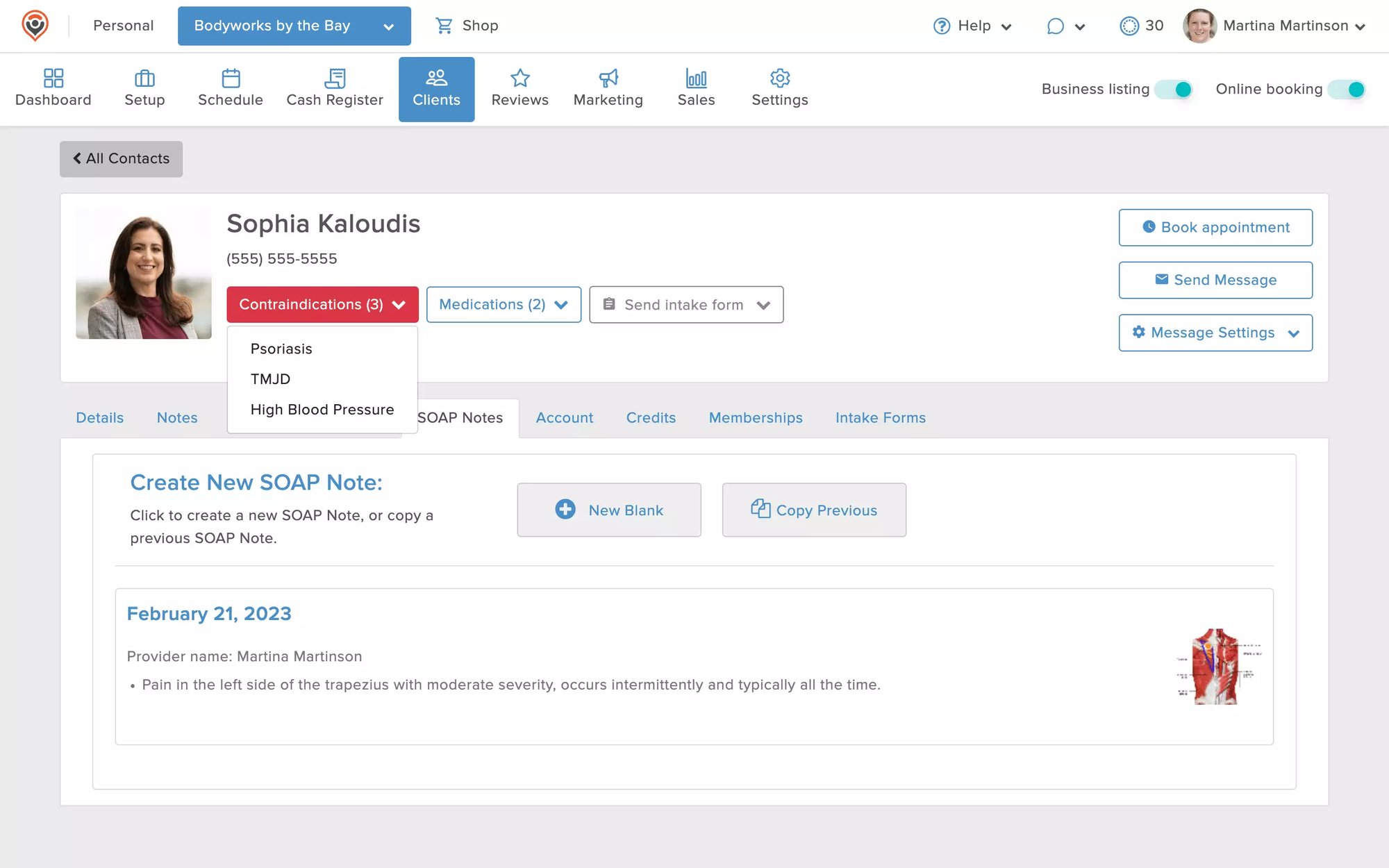Expand the chat bubble dropdown arrow
The width and height of the screenshot is (1389, 868).
click(x=1079, y=27)
